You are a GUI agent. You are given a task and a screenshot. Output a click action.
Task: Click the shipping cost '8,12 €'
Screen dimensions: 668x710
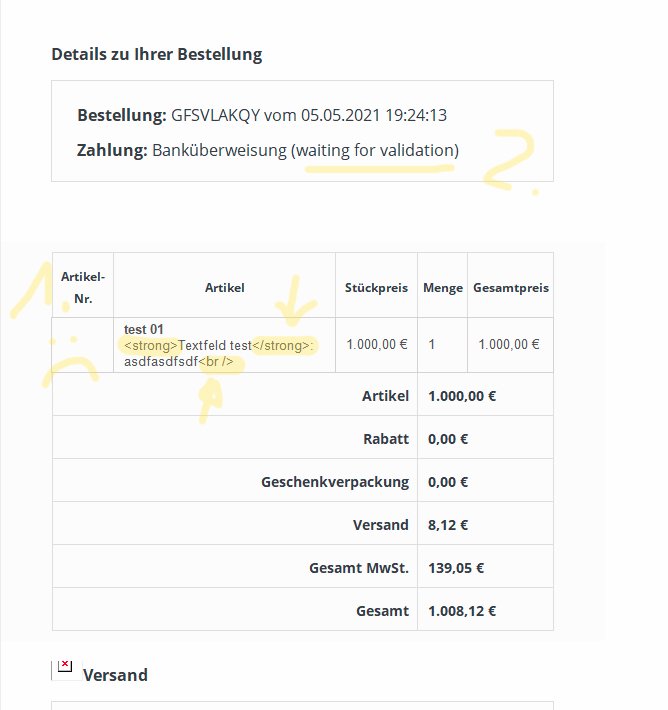[x=449, y=524]
